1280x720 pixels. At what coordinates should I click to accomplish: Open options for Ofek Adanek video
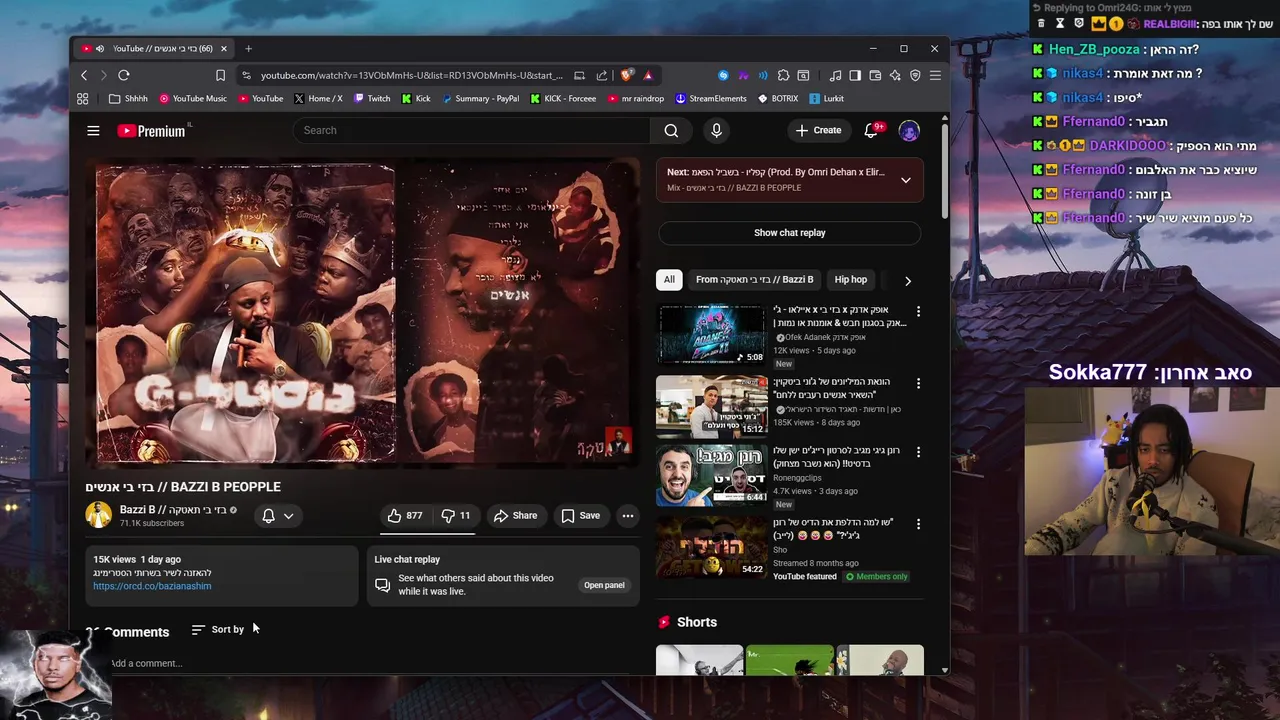click(918, 312)
